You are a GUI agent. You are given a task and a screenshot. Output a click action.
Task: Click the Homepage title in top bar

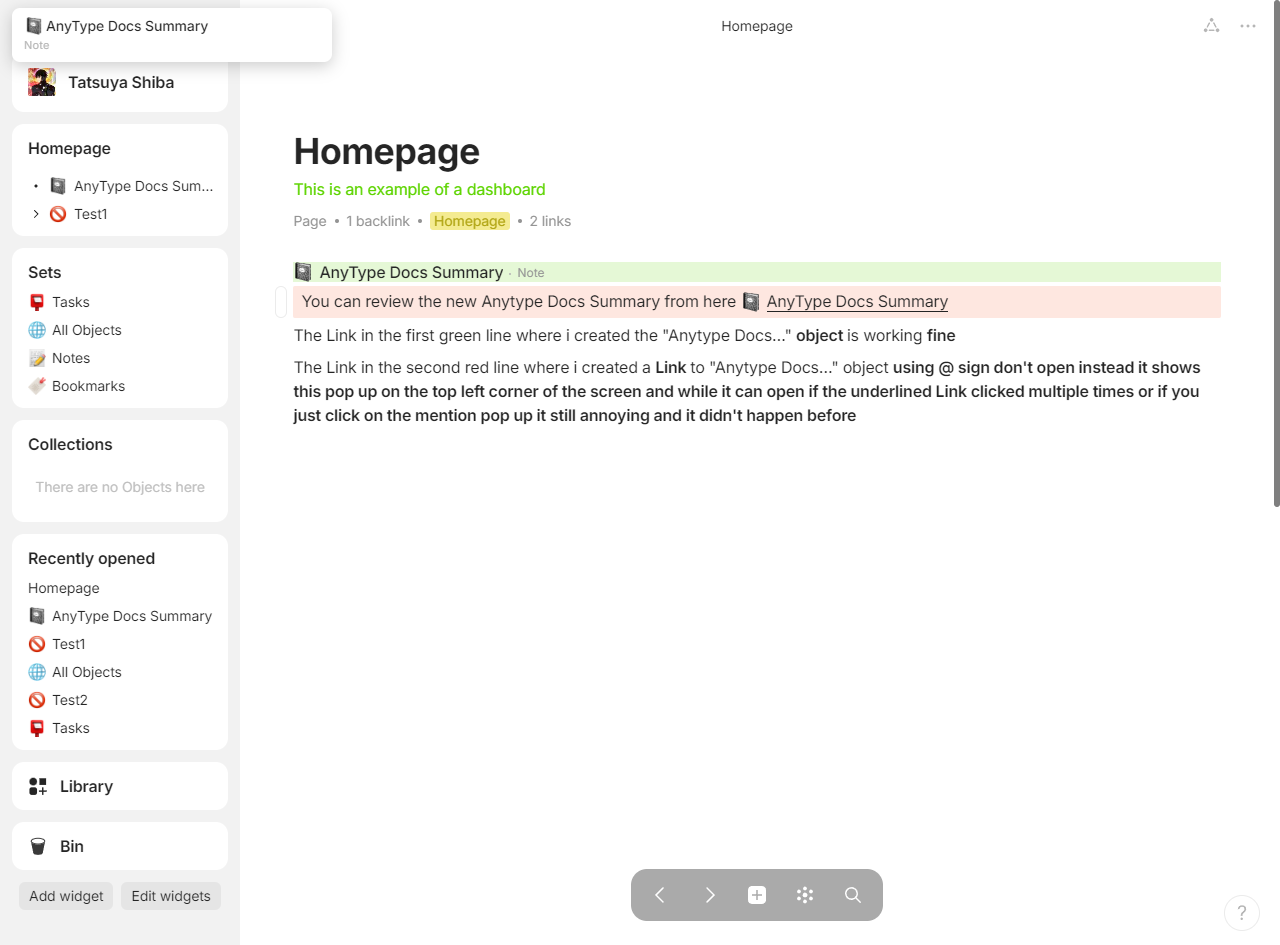click(757, 26)
